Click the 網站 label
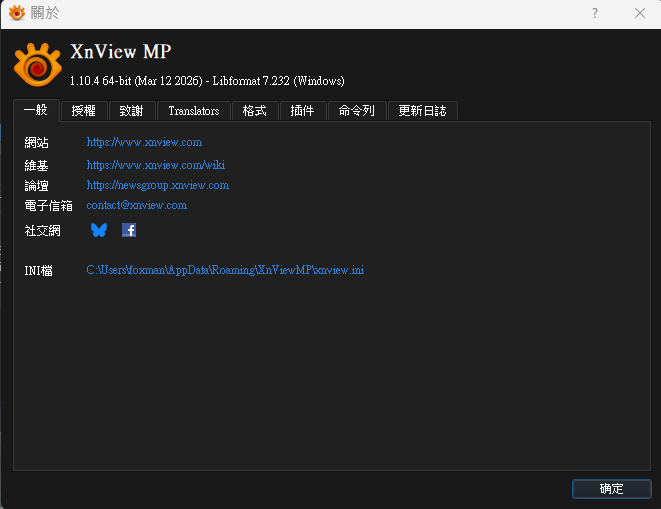The image size is (661, 509). point(36,143)
